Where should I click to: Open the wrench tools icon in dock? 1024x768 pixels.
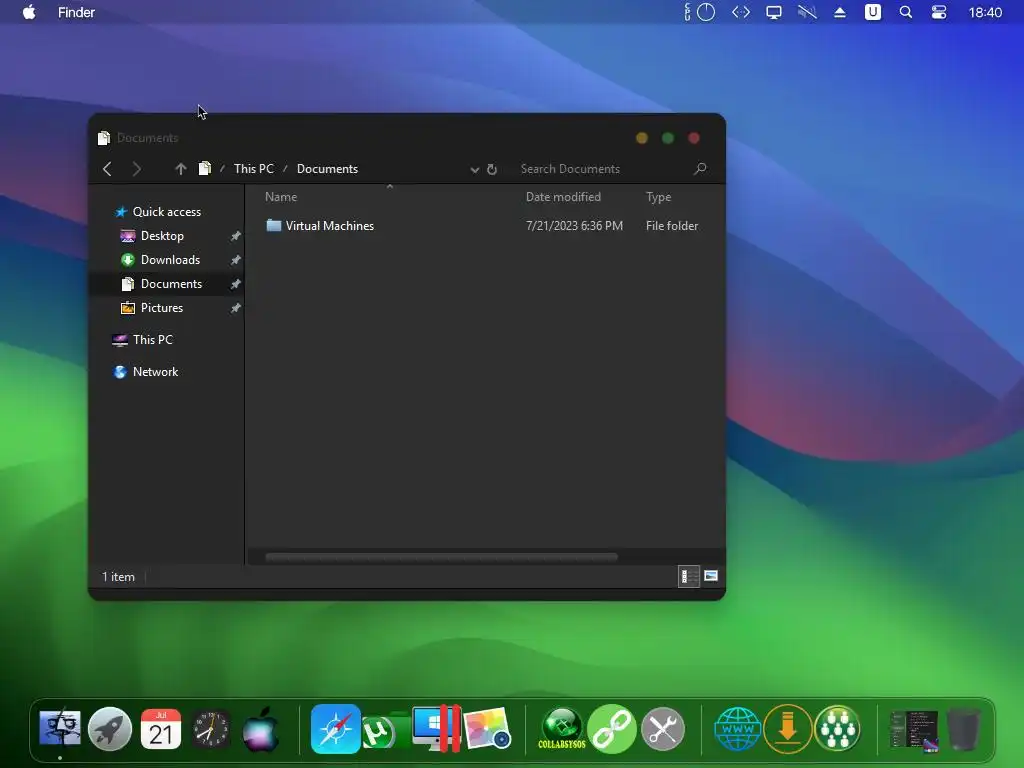point(663,728)
